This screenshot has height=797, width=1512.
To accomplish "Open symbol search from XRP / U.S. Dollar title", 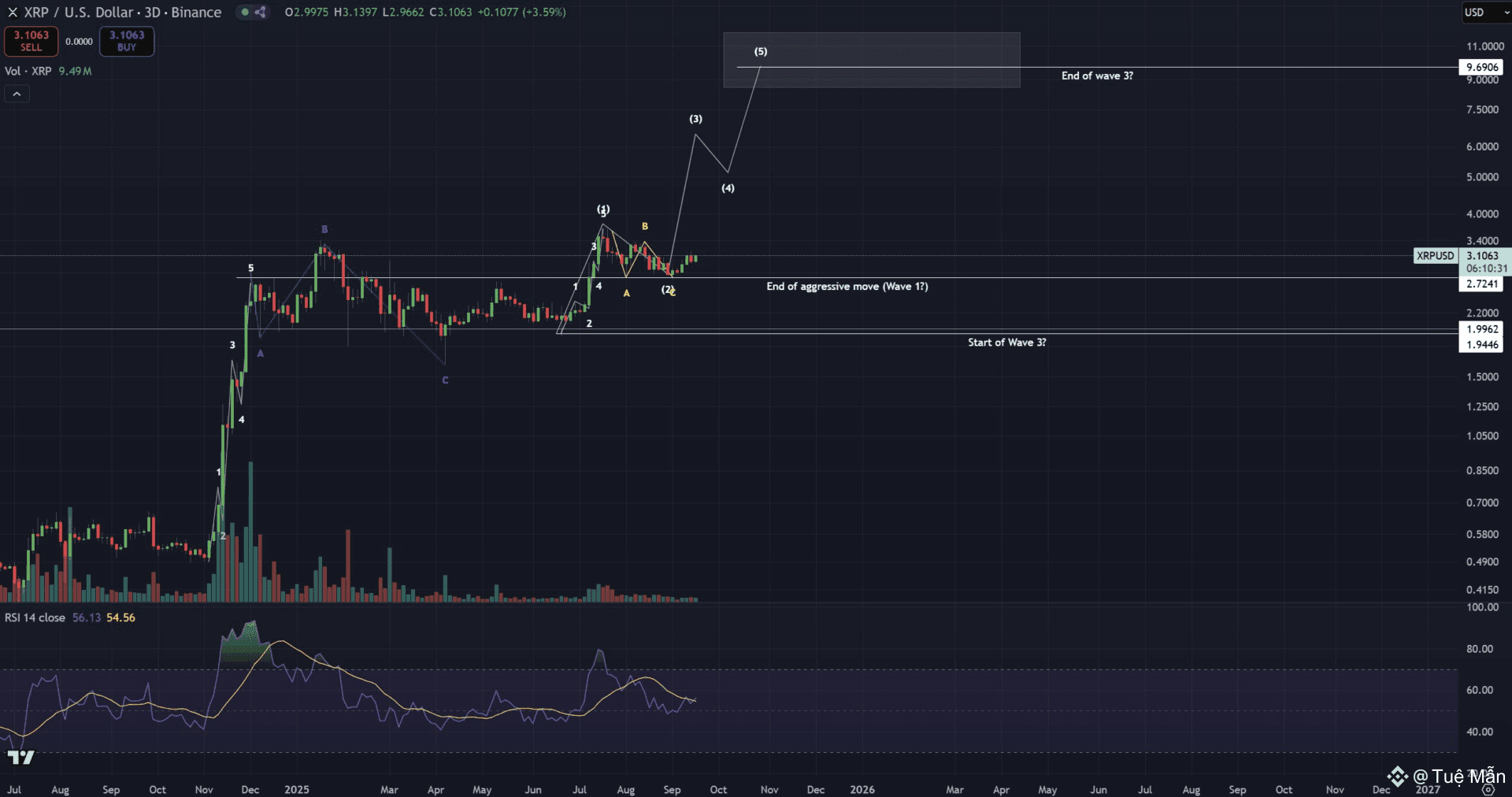I will [x=123, y=13].
